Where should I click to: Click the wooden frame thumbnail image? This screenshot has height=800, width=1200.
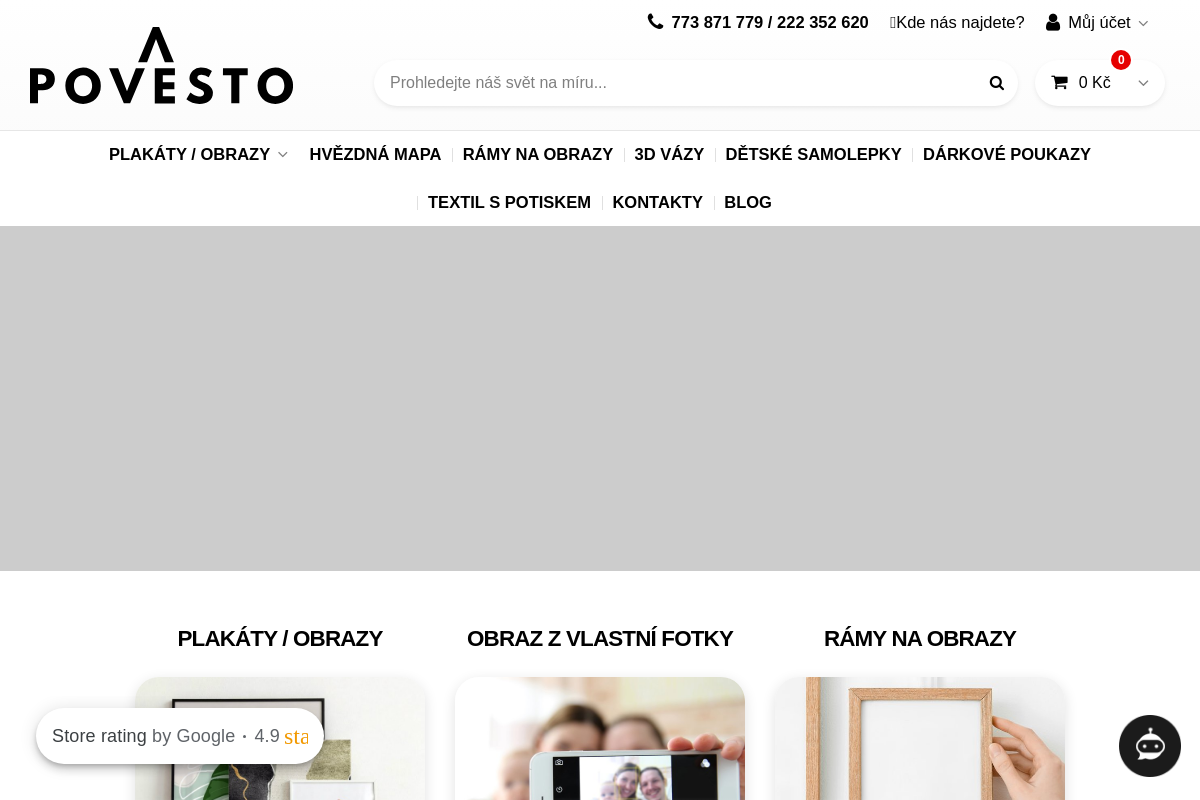click(x=920, y=739)
